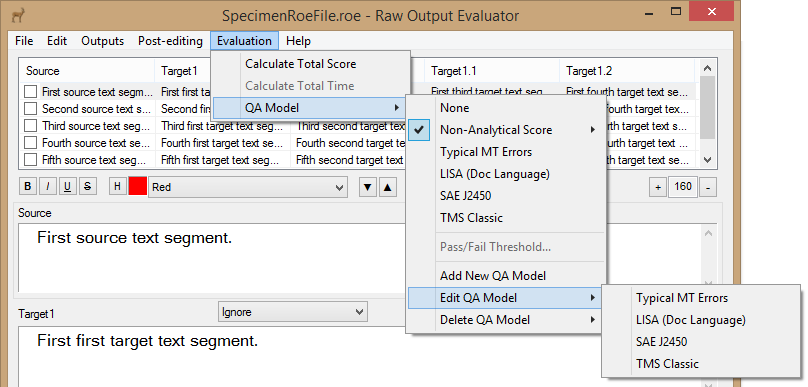808x387 pixels.
Task: Expand the Non-Analytical Score submenu
Action: pyautogui.click(x=505, y=130)
